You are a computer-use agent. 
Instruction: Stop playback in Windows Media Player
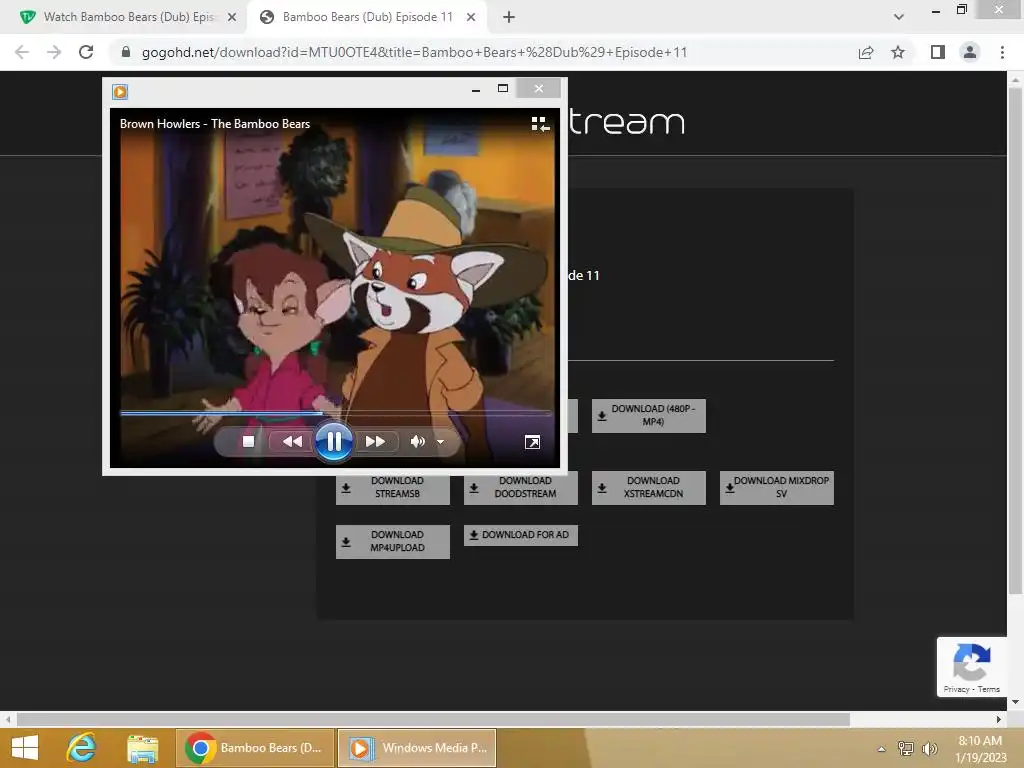[x=248, y=442]
